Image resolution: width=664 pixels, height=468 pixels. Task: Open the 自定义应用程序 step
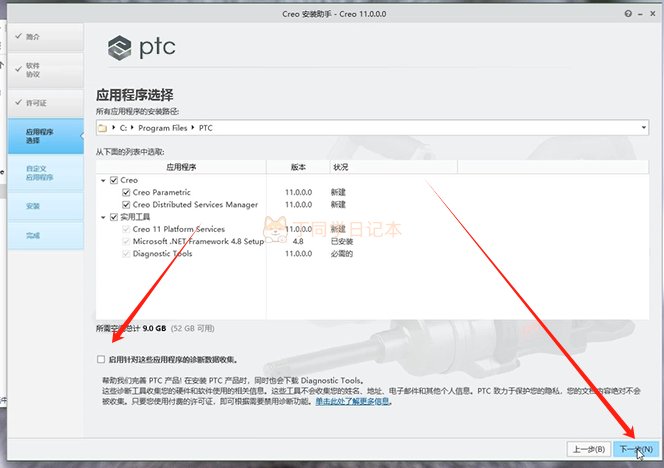pyautogui.click(x=46, y=173)
